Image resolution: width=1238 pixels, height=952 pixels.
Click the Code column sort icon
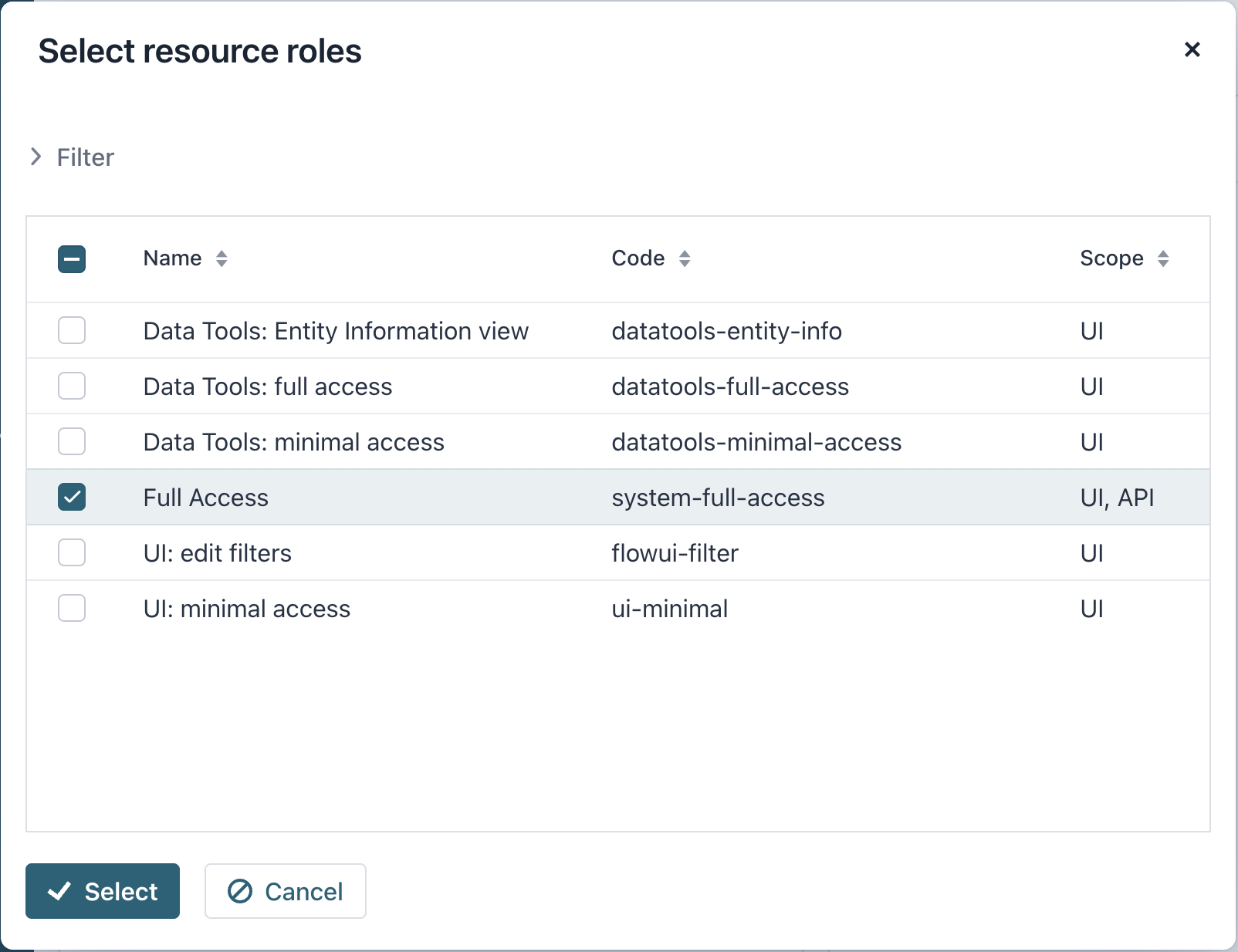click(x=685, y=258)
